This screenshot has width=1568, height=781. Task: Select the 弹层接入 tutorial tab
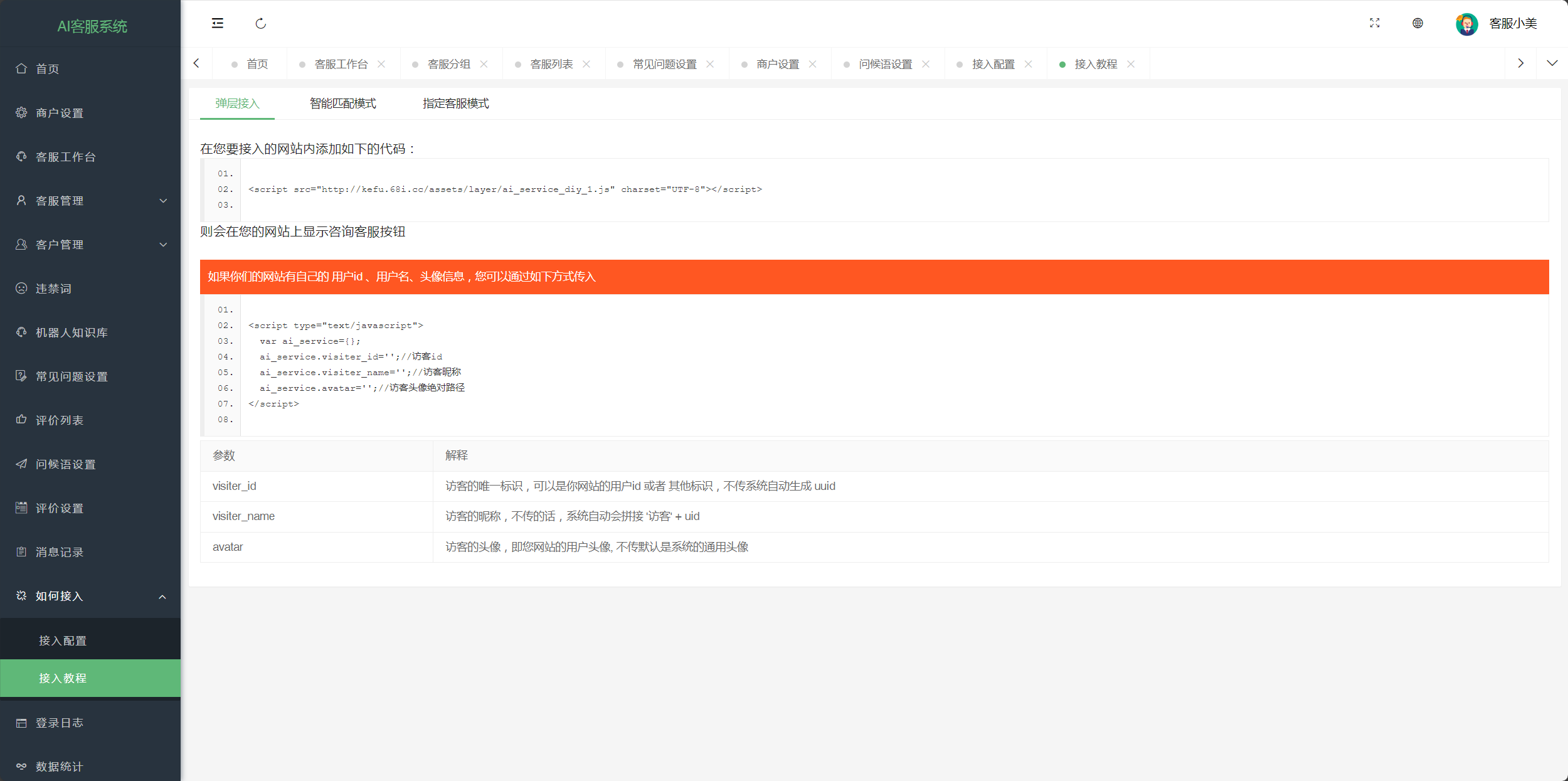tap(237, 104)
